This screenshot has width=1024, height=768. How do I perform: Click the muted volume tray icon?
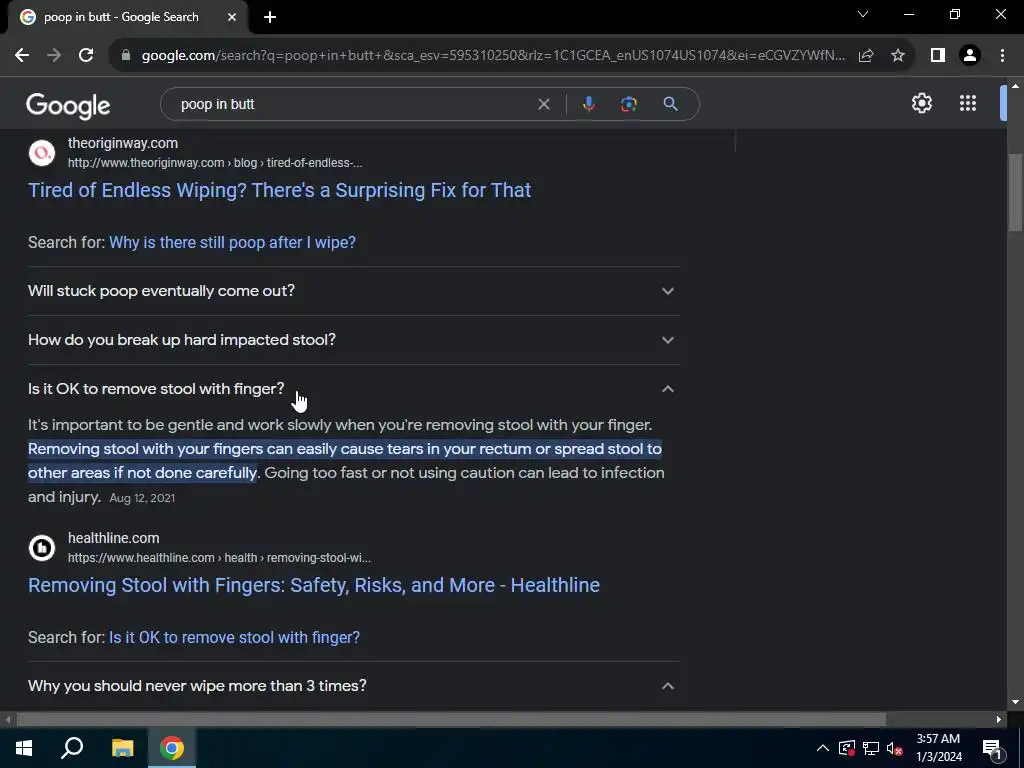click(x=895, y=748)
